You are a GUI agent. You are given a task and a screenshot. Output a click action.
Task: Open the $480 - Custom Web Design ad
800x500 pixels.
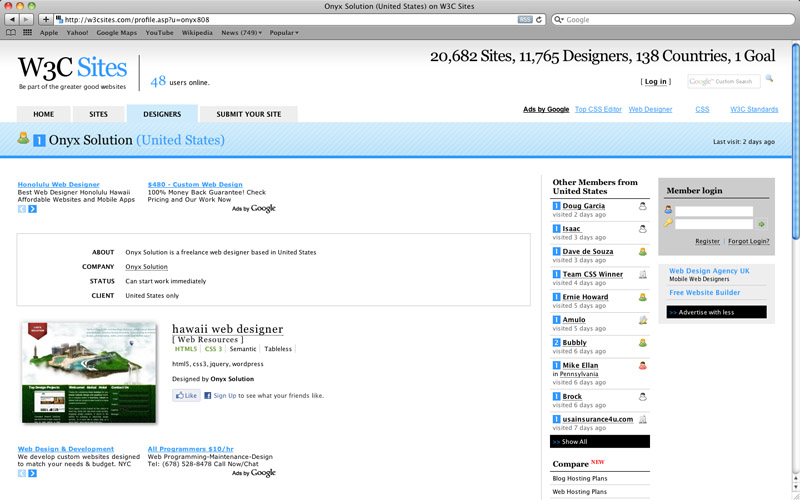click(x=195, y=185)
